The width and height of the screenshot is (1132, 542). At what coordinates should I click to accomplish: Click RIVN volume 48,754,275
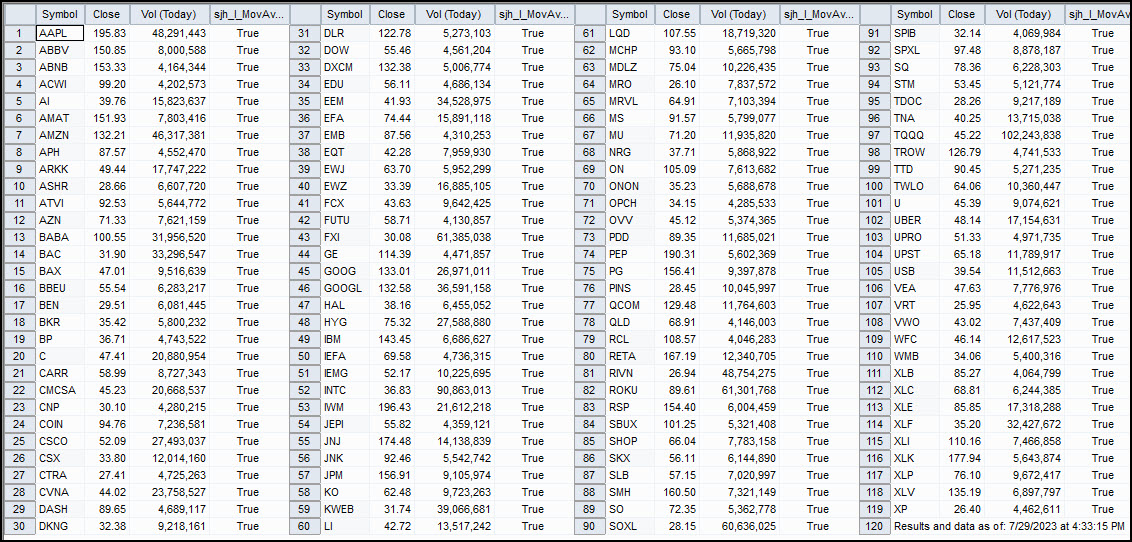pos(740,374)
